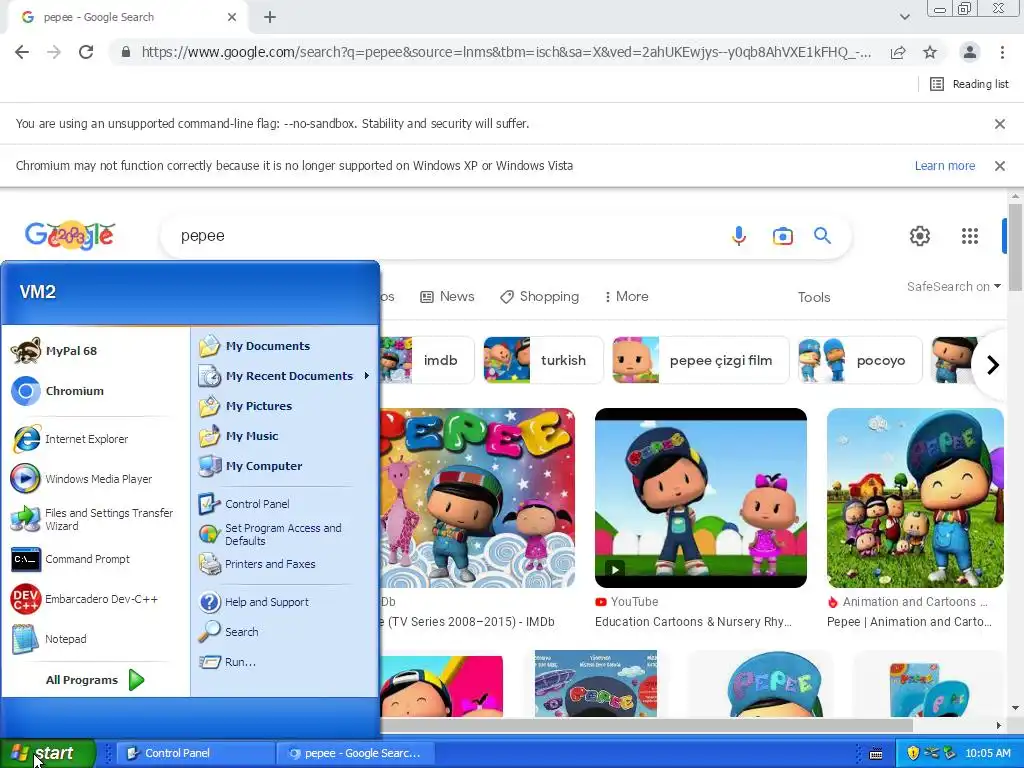The height and width of the screenshot is (768, 1024).
Task: Reload the page in Chromium
Action: coord(86,52)
